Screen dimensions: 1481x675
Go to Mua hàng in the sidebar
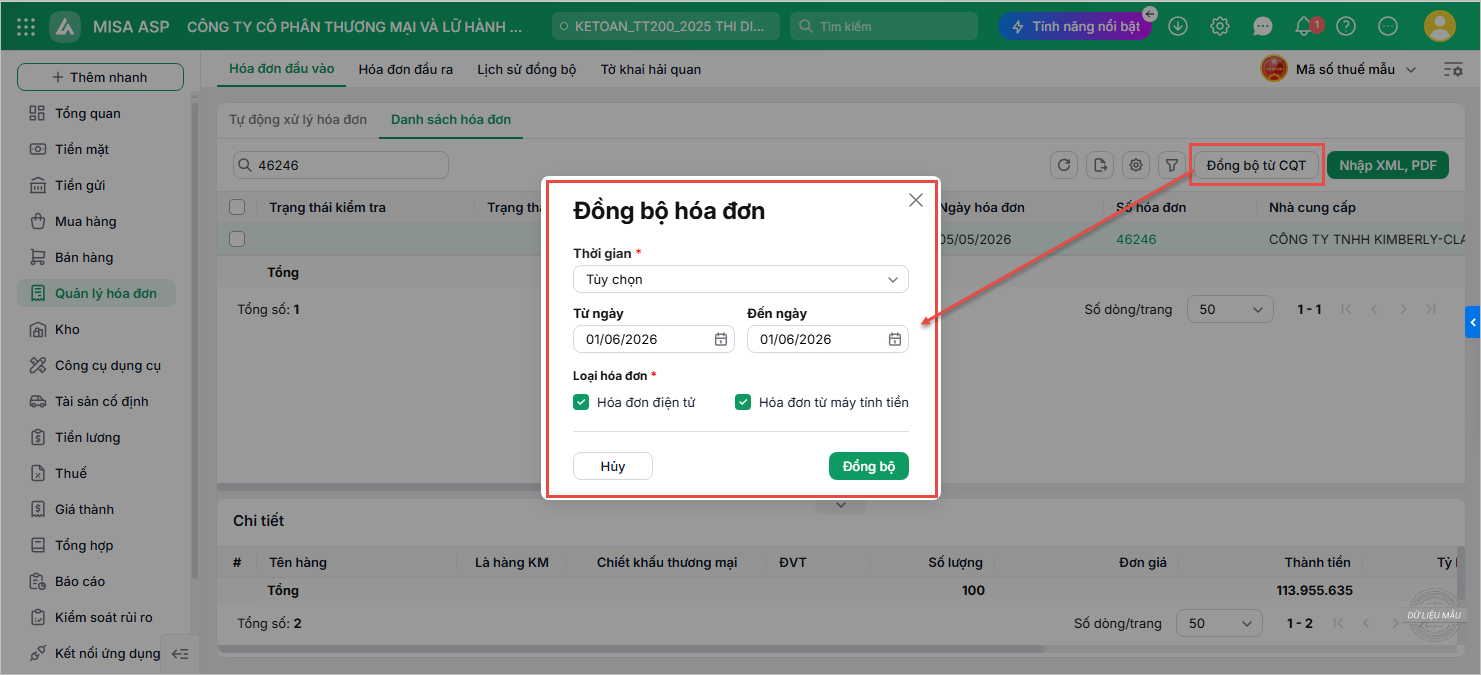tap(86, 221)
